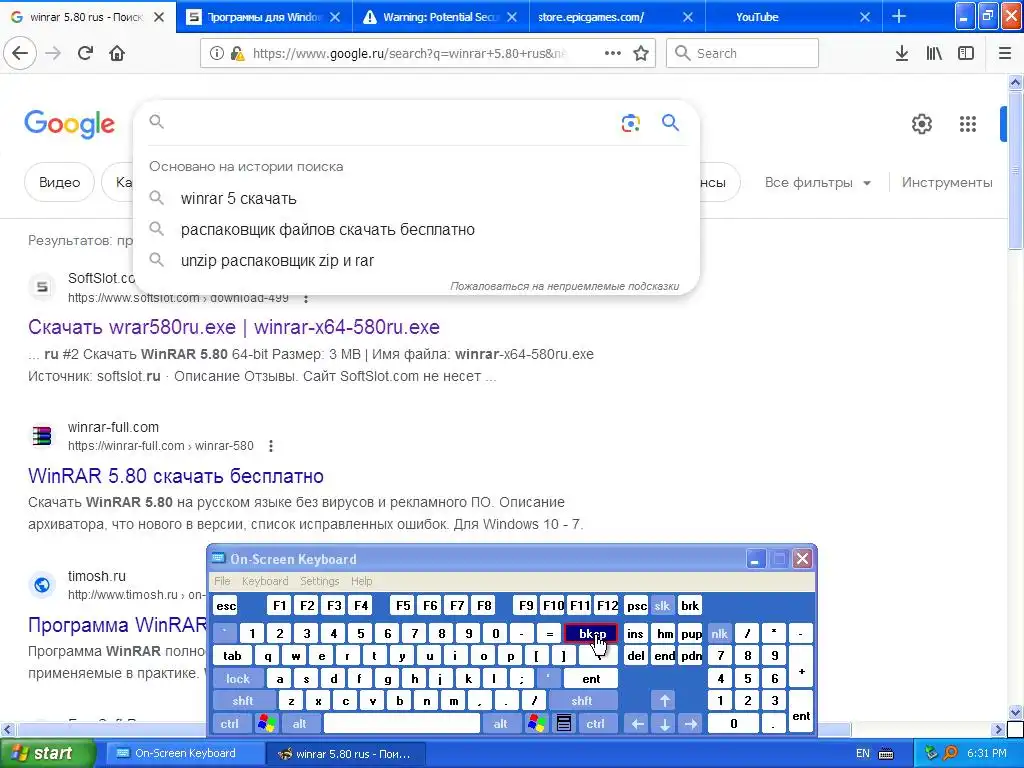
Task: Open Скачать wrar580ru.exe search result
Action: [x=234, y=327]
